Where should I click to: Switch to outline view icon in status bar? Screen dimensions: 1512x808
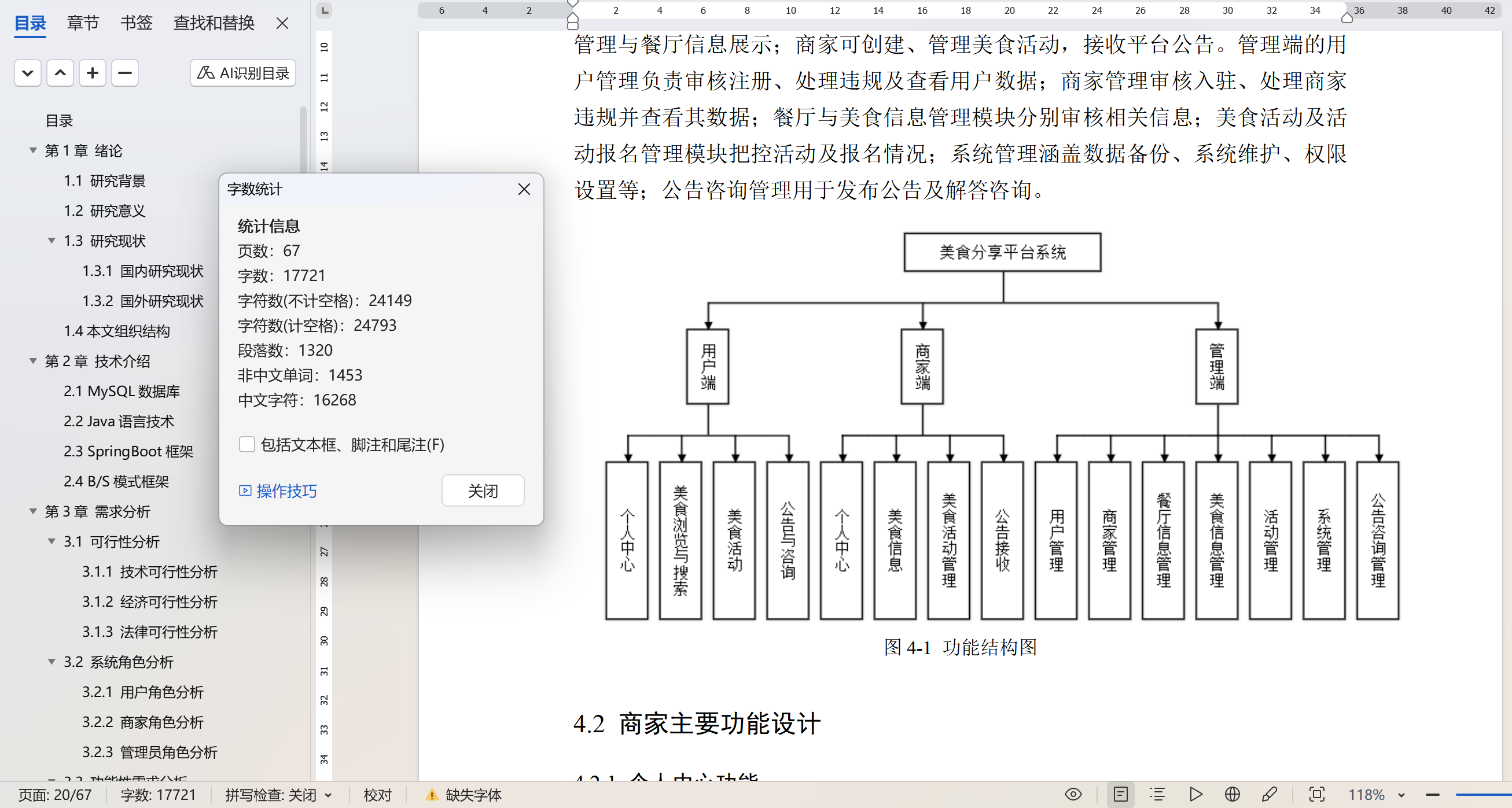(1157, 795)
